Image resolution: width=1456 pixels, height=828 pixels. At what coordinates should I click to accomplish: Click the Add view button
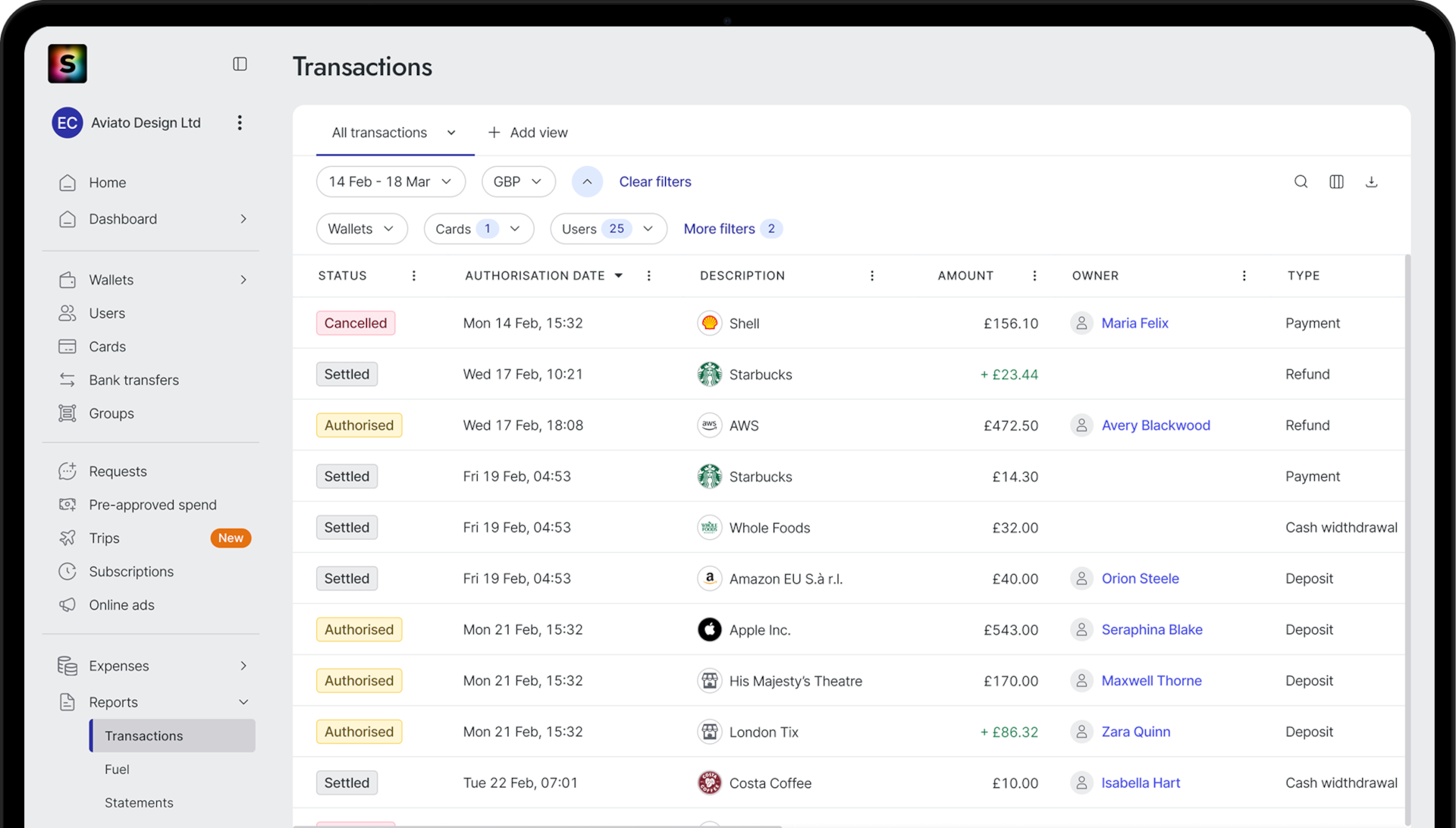pyautogui.click(x=528, y=133)
